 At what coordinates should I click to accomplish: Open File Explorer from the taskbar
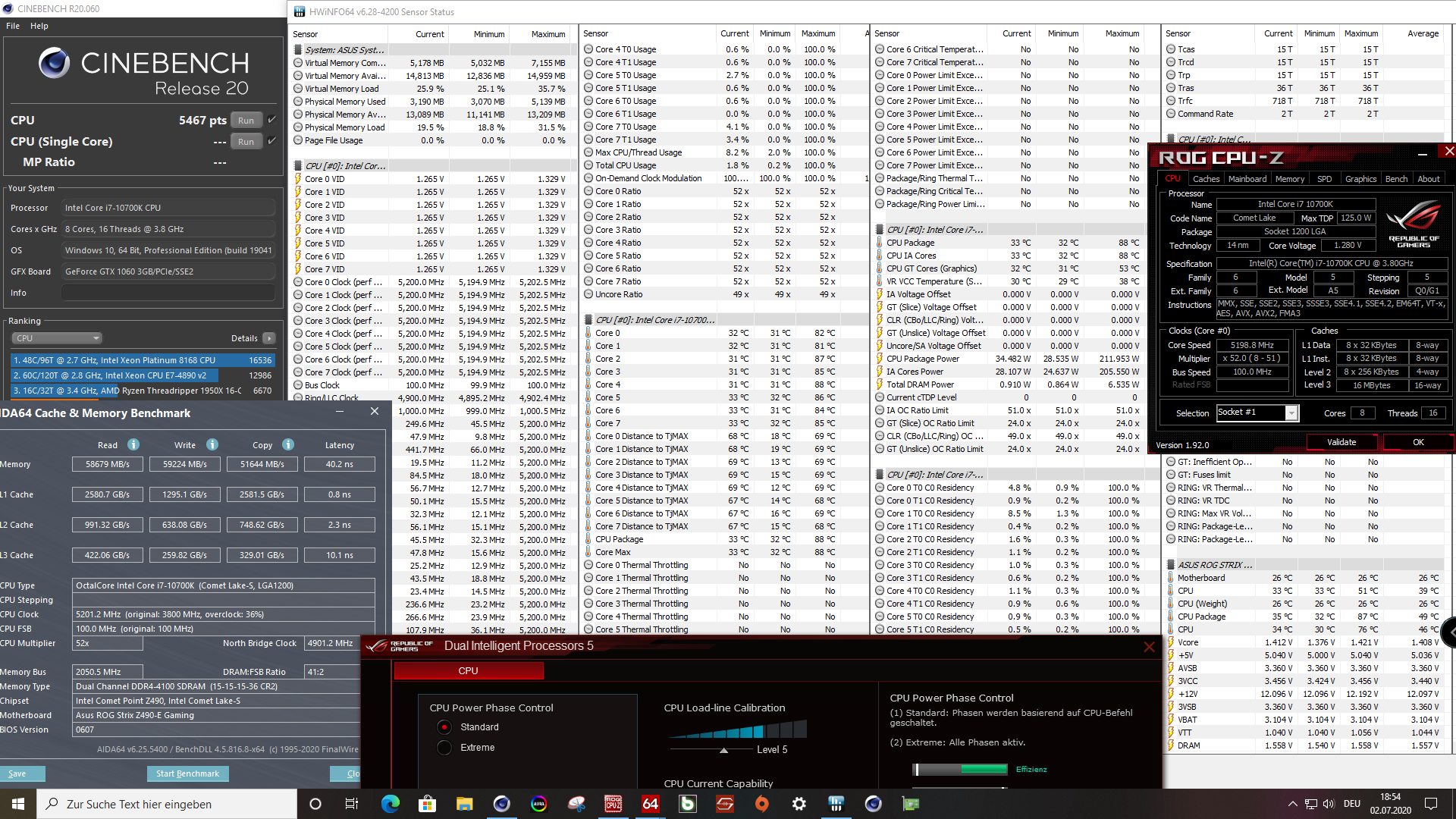[465, 804]
